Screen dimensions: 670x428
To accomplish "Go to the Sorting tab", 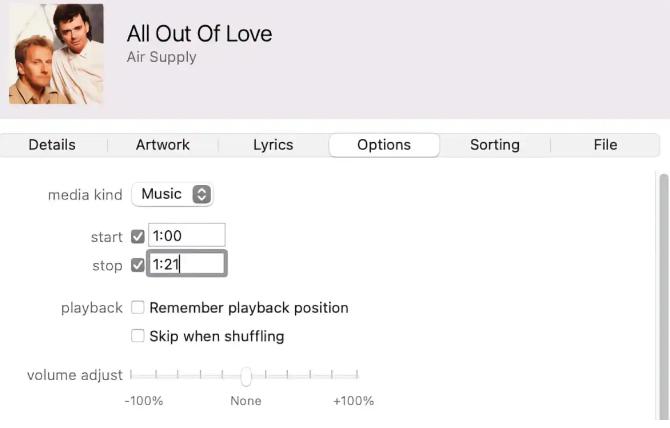I will click(x=495, y=145).
